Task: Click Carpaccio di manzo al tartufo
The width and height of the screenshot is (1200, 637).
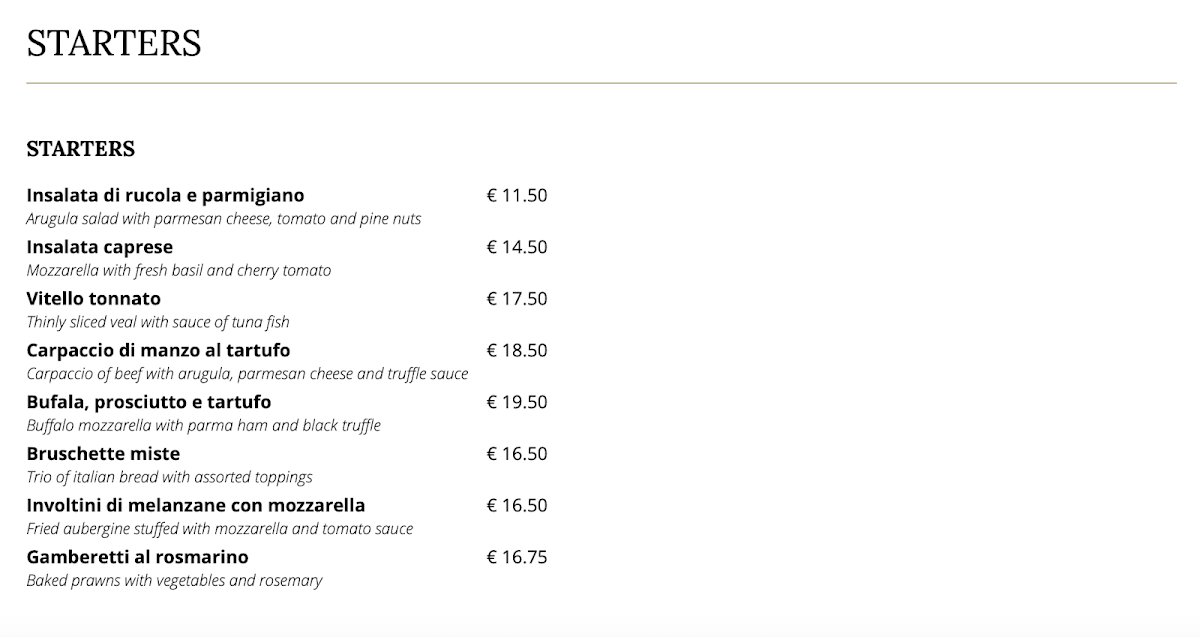Action: click(159, 350)
